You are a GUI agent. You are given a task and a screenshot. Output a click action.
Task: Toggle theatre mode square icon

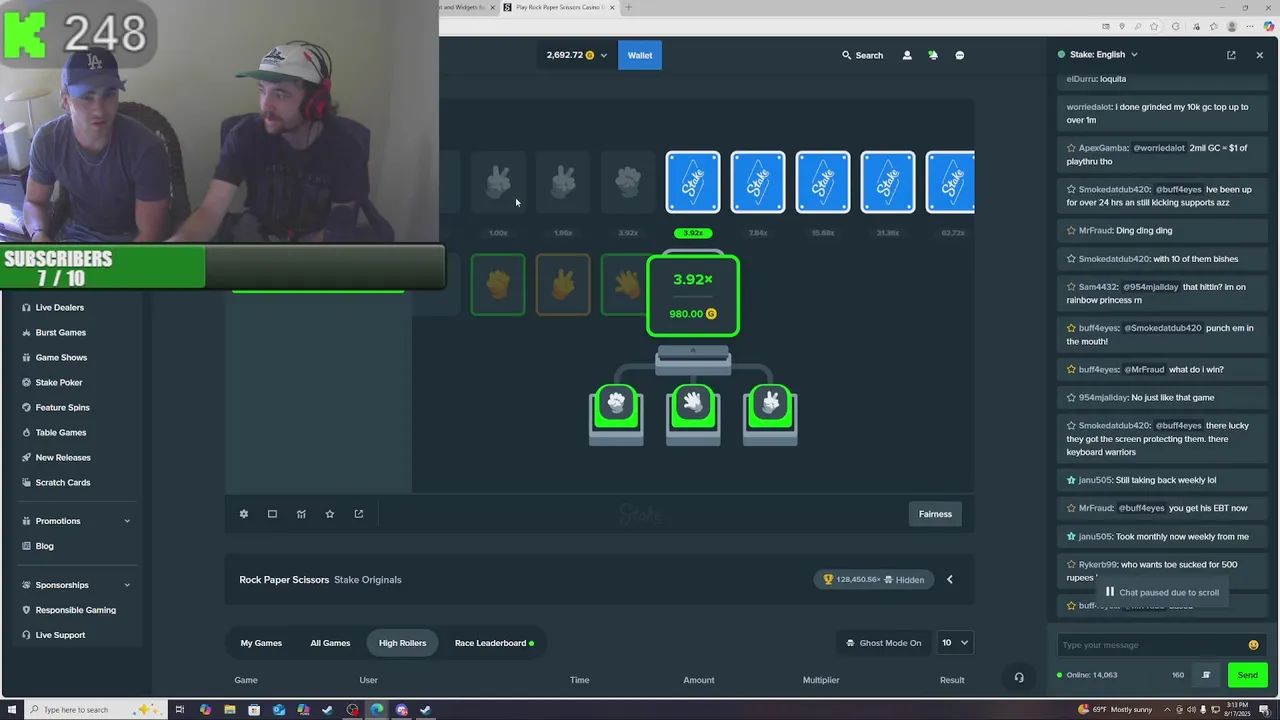pos(272,514)
